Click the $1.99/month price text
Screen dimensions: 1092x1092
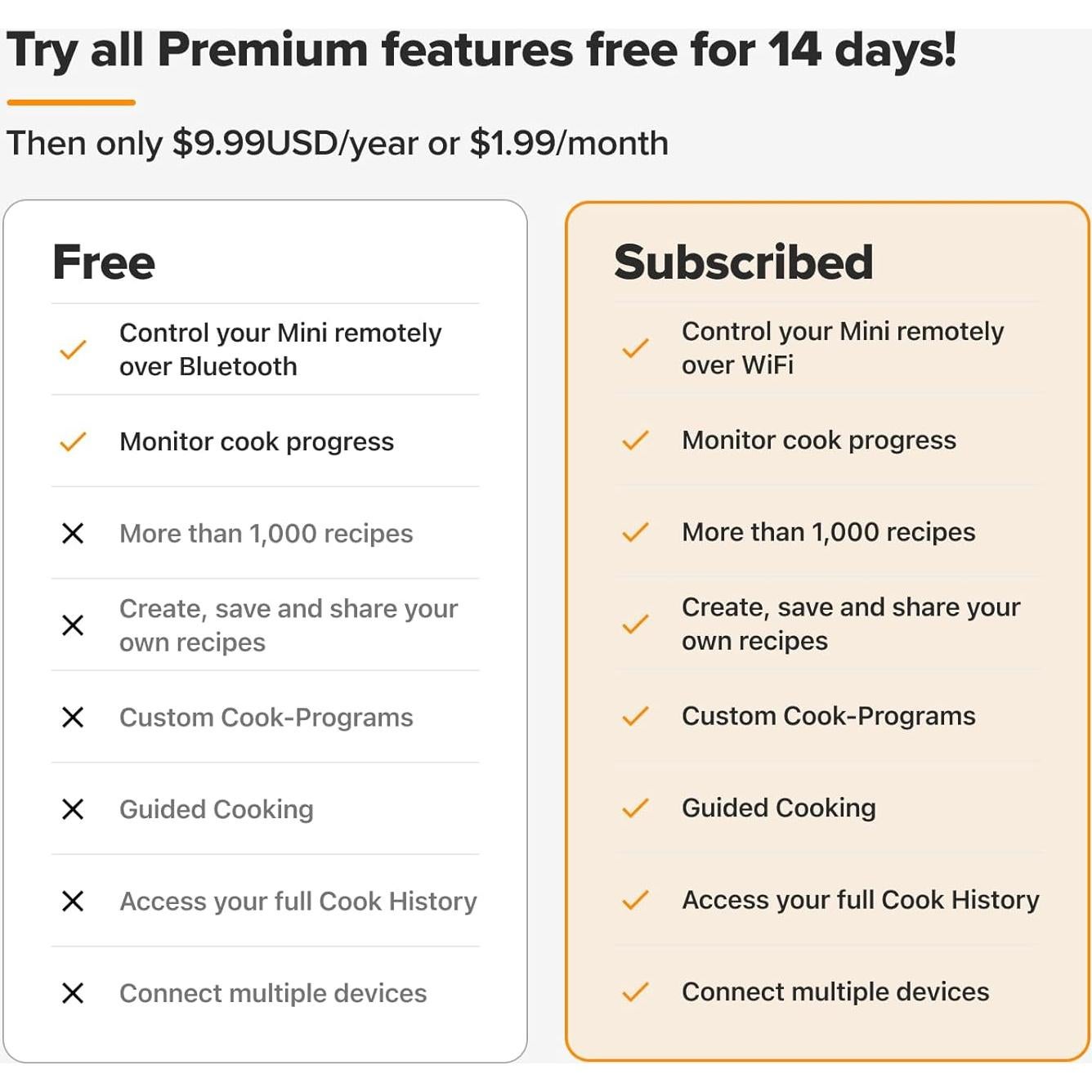click(x=569, y=144)
